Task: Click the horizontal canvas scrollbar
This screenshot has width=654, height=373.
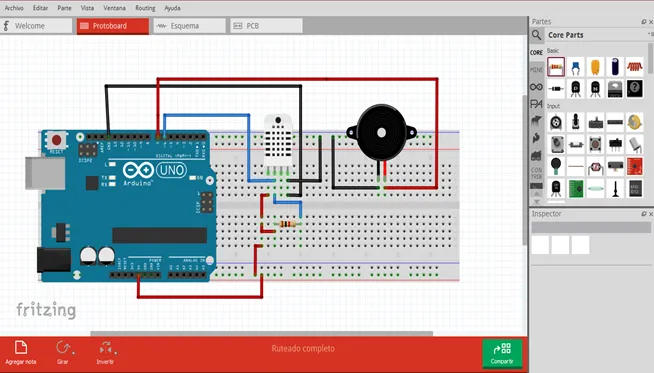Action: pyautogui.click(x=262, y=333)
